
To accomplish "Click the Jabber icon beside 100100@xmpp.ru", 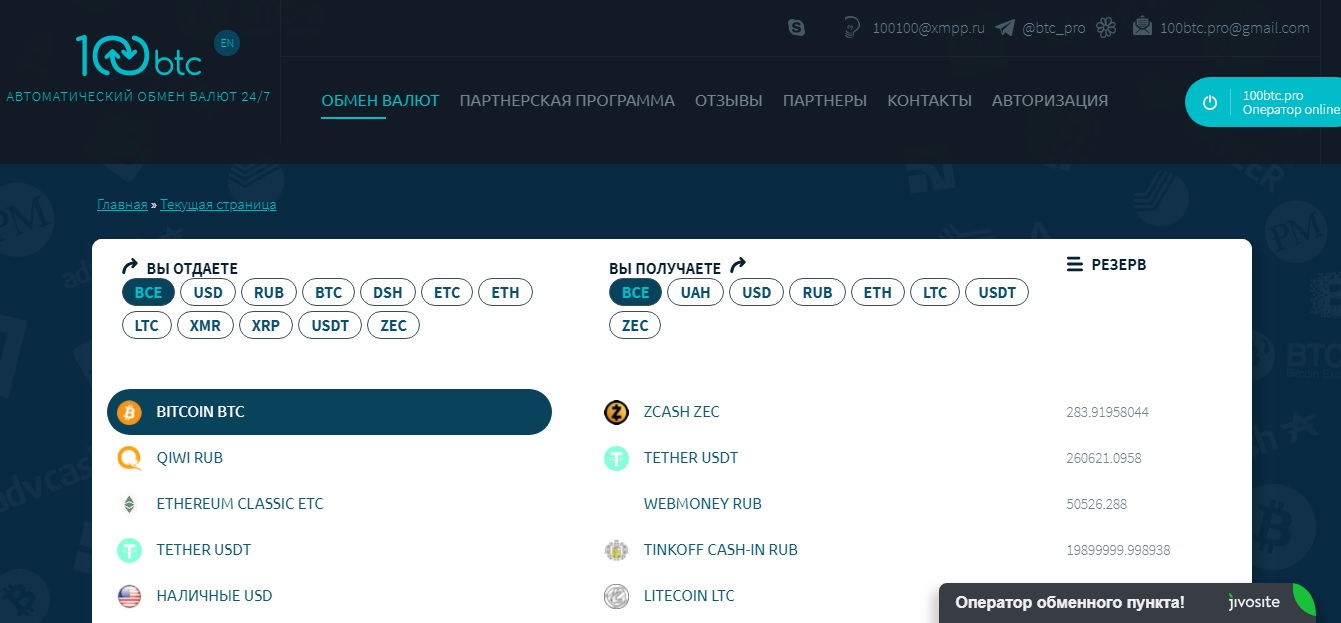I will [852, 28].
